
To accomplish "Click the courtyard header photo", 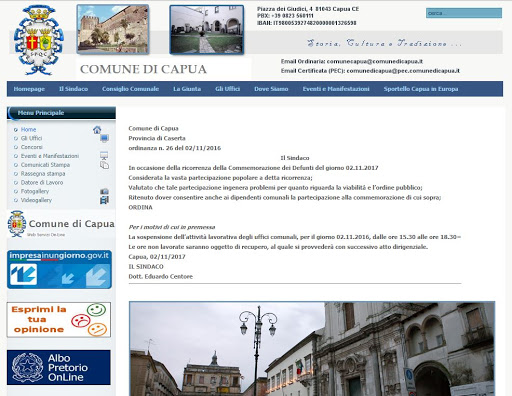I will [x=207, y=29].
